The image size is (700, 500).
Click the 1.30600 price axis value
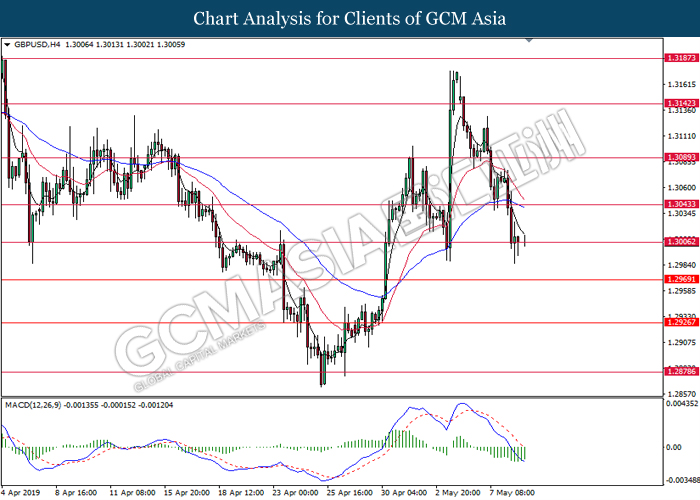pyautogui.click(x=682, y=188)
